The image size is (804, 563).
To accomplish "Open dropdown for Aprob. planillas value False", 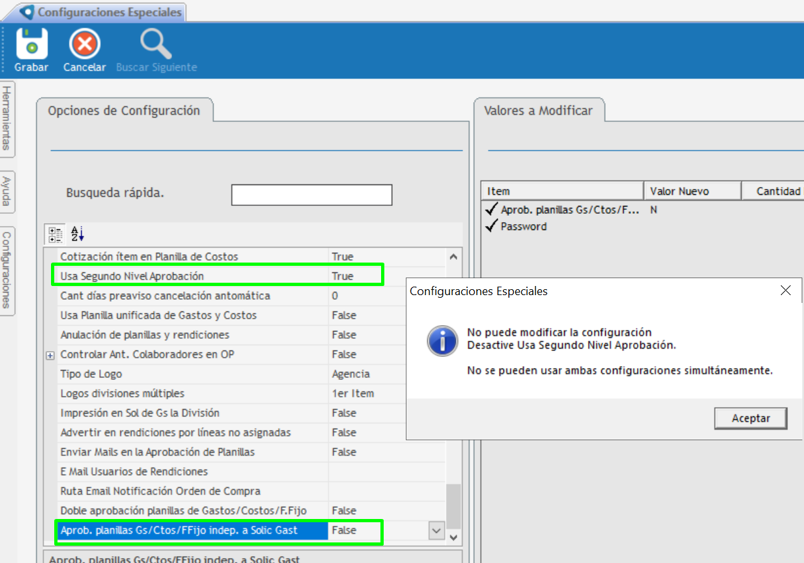I will pyautogui.click(x=436, y=530).
